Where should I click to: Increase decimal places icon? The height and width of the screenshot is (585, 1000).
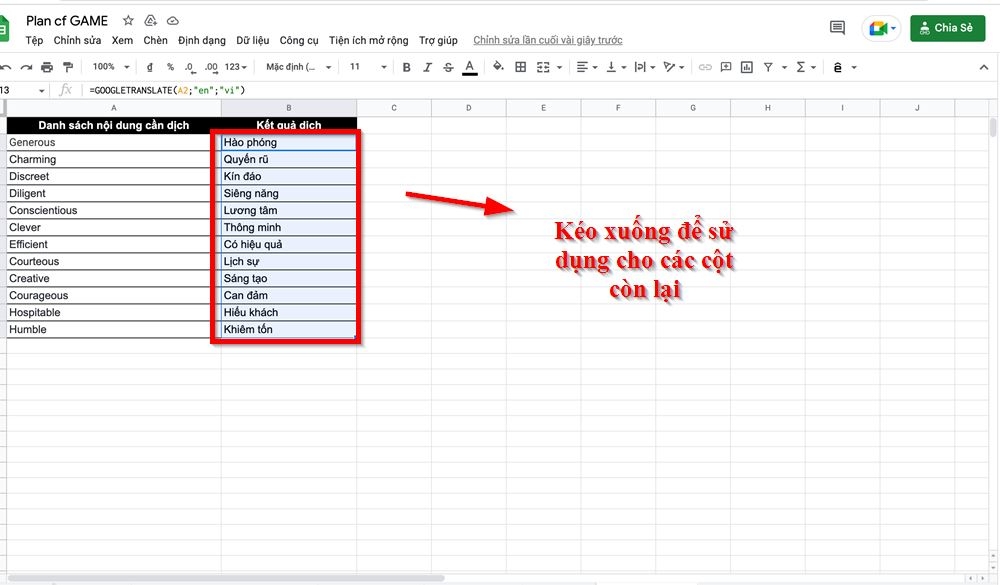tap(211, 67)
